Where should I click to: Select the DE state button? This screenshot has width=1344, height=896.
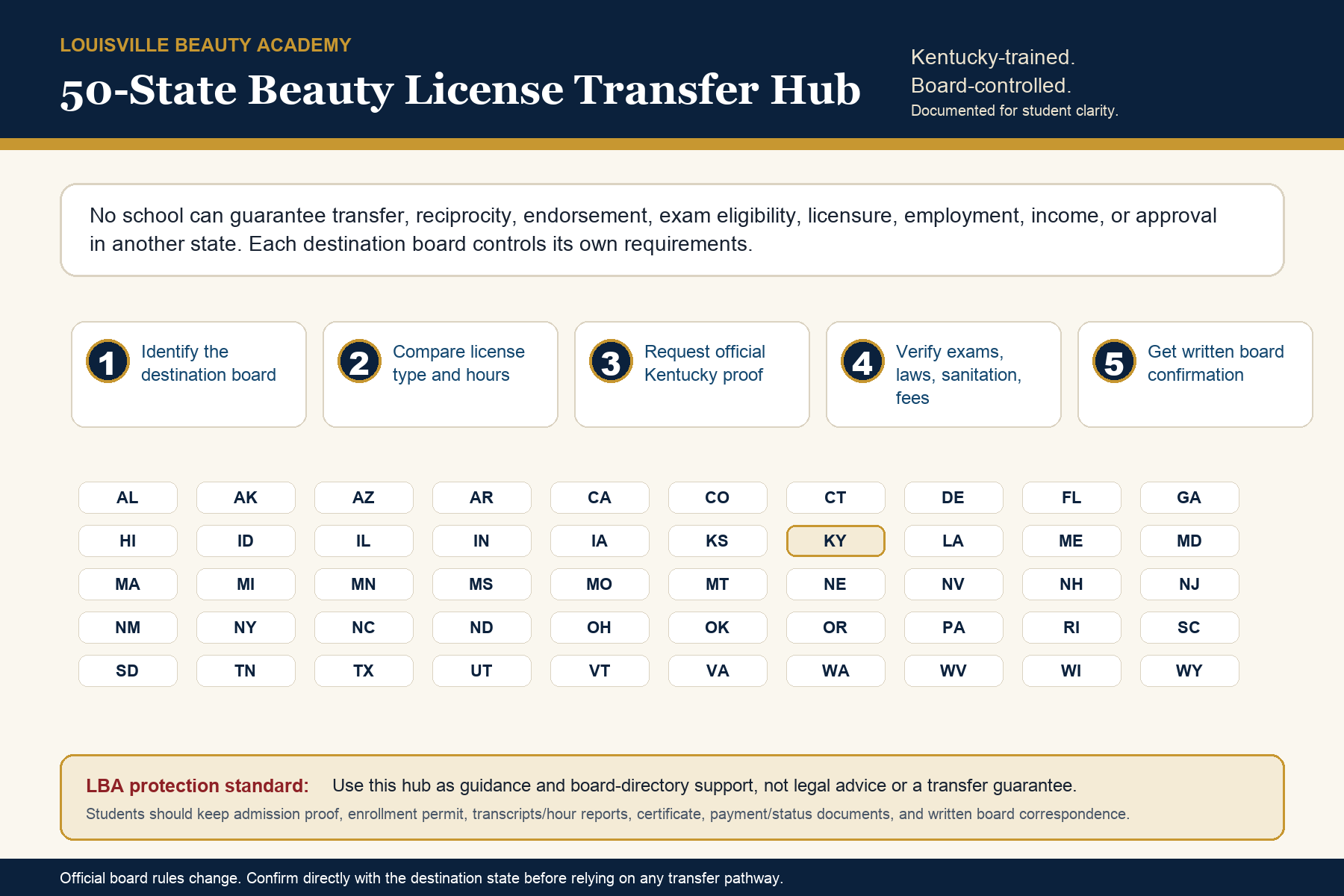pyautogui.click(x=953, y=497)
